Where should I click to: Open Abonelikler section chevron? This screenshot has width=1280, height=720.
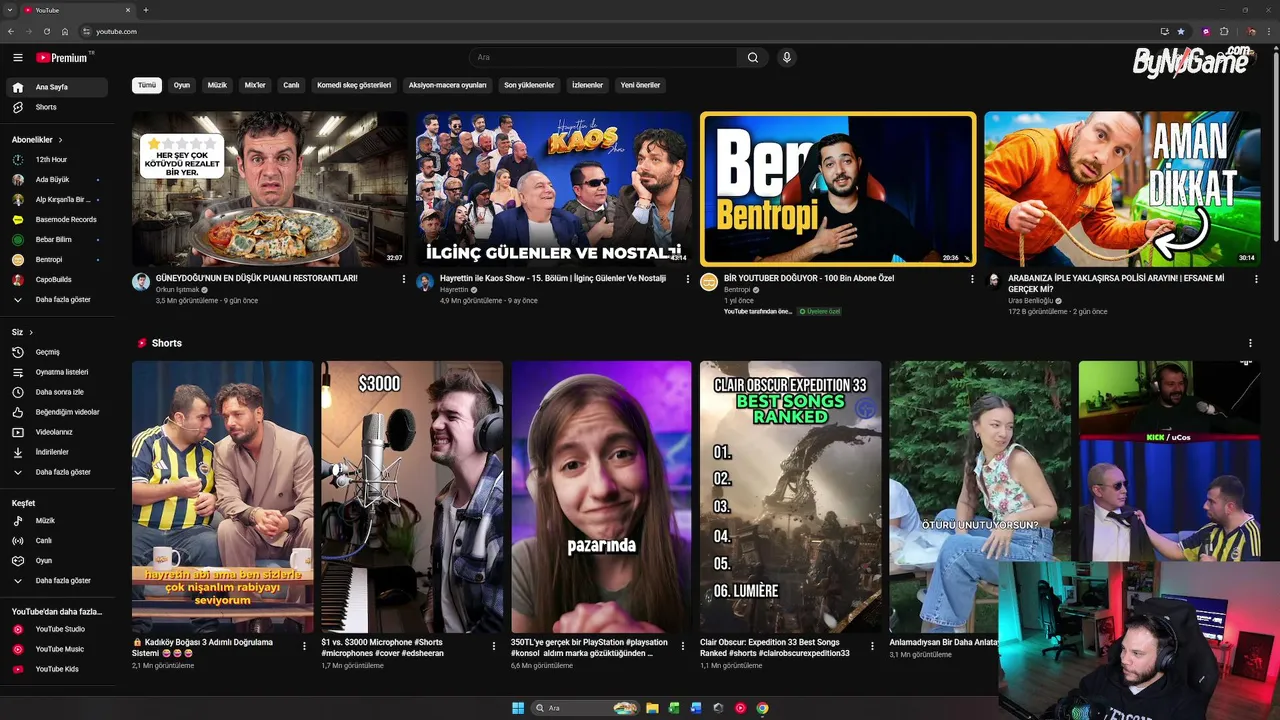tap(60, 140)
